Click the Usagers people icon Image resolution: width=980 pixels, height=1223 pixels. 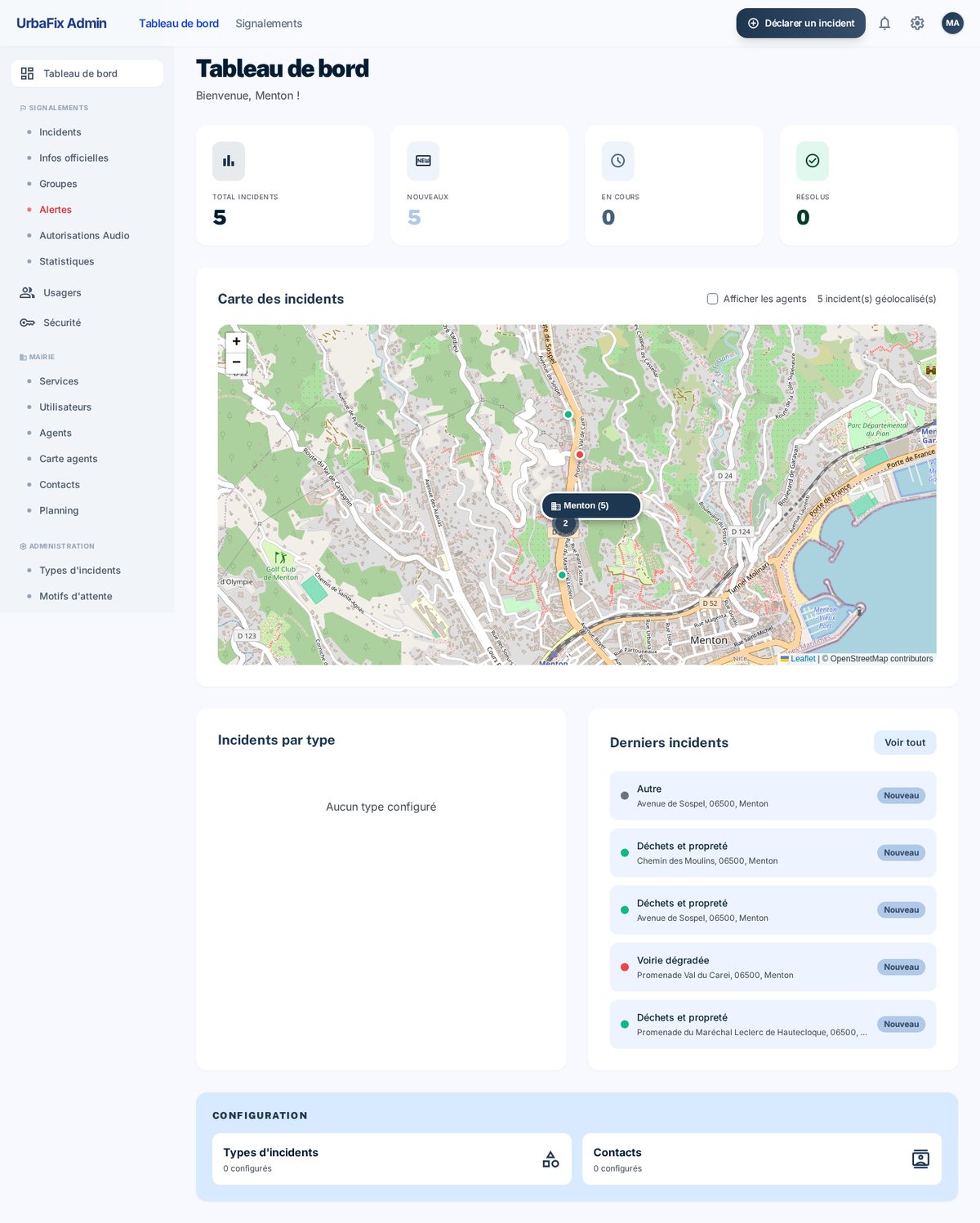click(x=27, y=292)
